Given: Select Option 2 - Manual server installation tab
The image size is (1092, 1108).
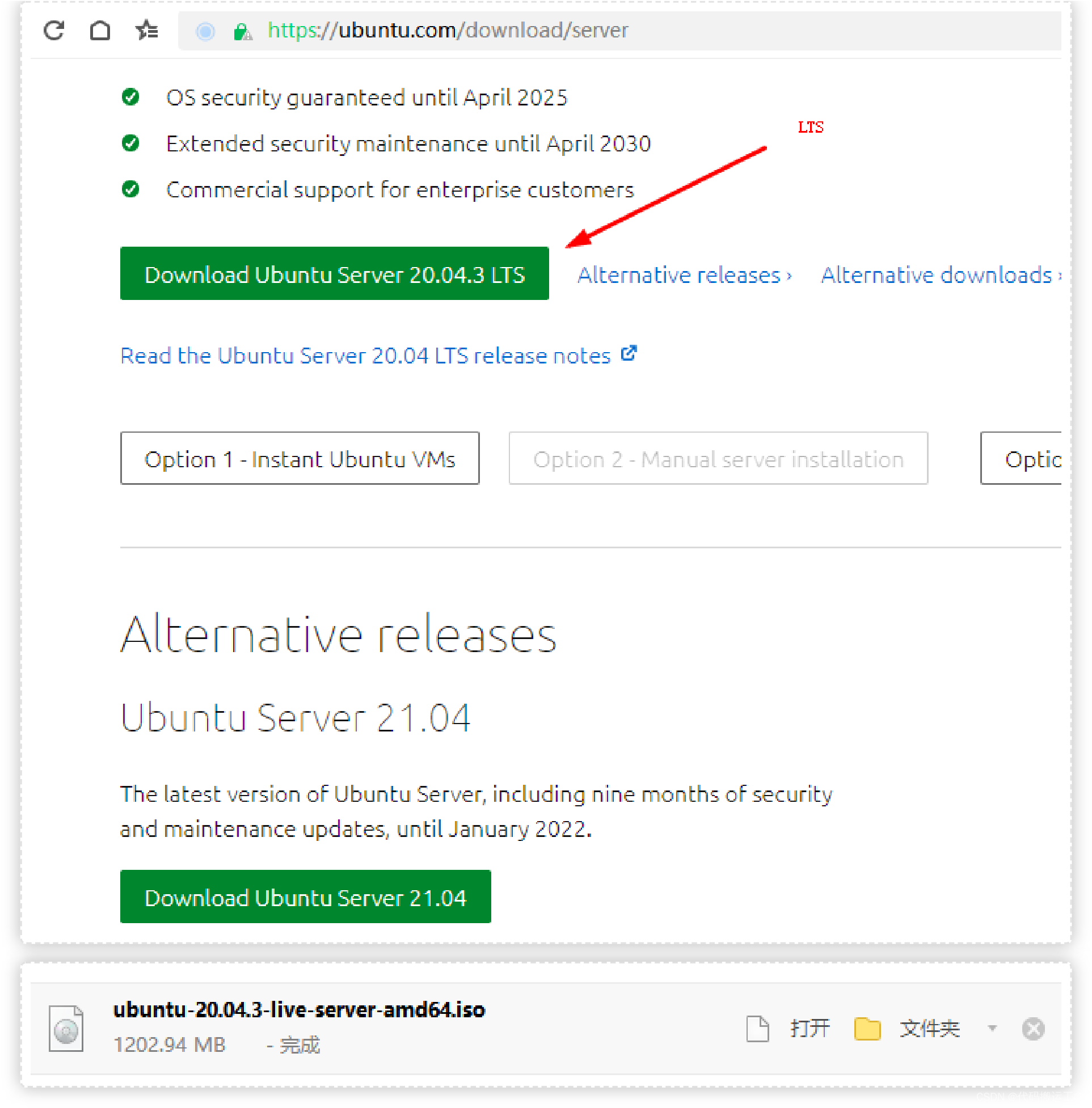Looking at the screenshot, I should click(718, 459).
